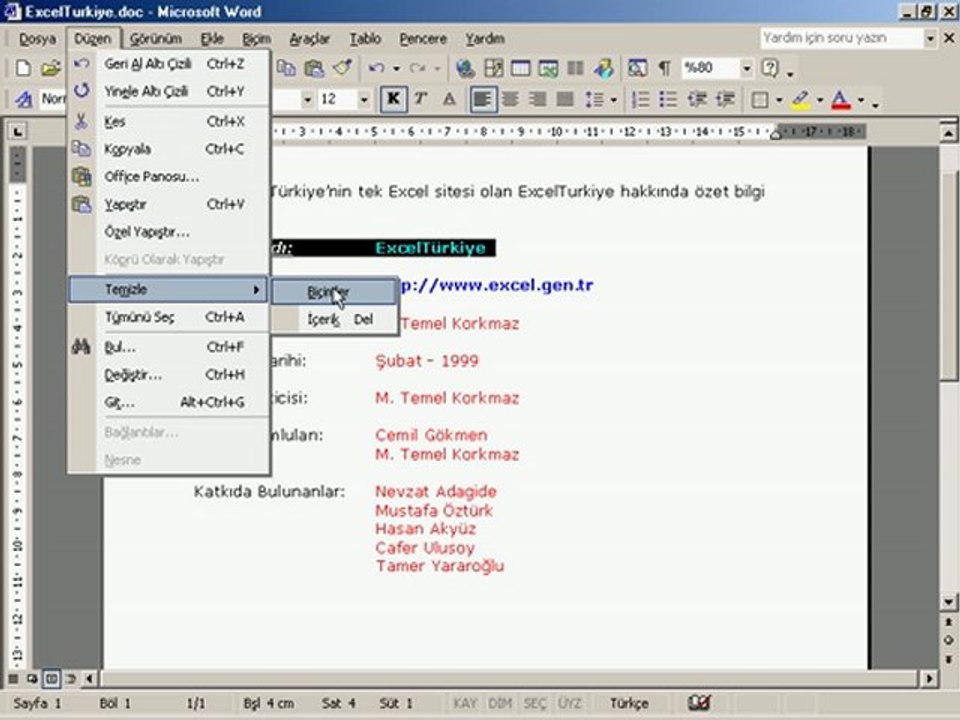Click the bulleted list icon
The image size is (960, 720).
(x=668, y=99)
